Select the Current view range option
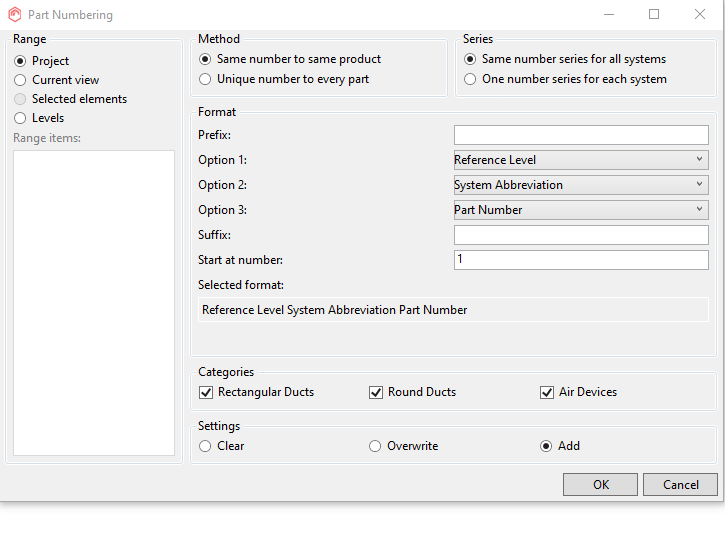This screenshot has height=543, width=725. click(20, 80)
